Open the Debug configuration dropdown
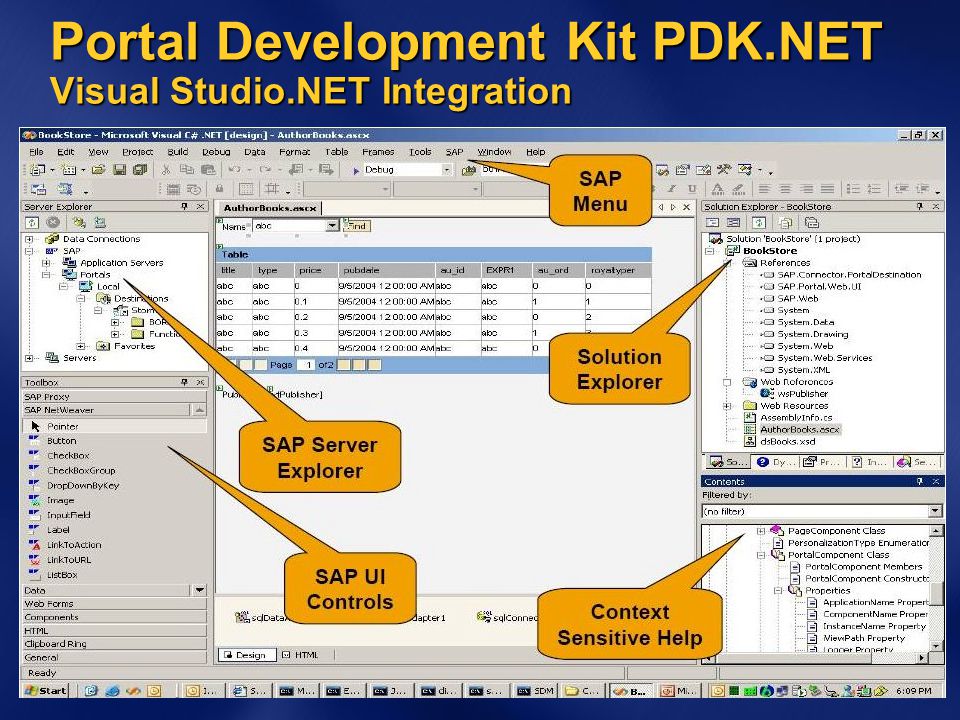 pos(446,170)
